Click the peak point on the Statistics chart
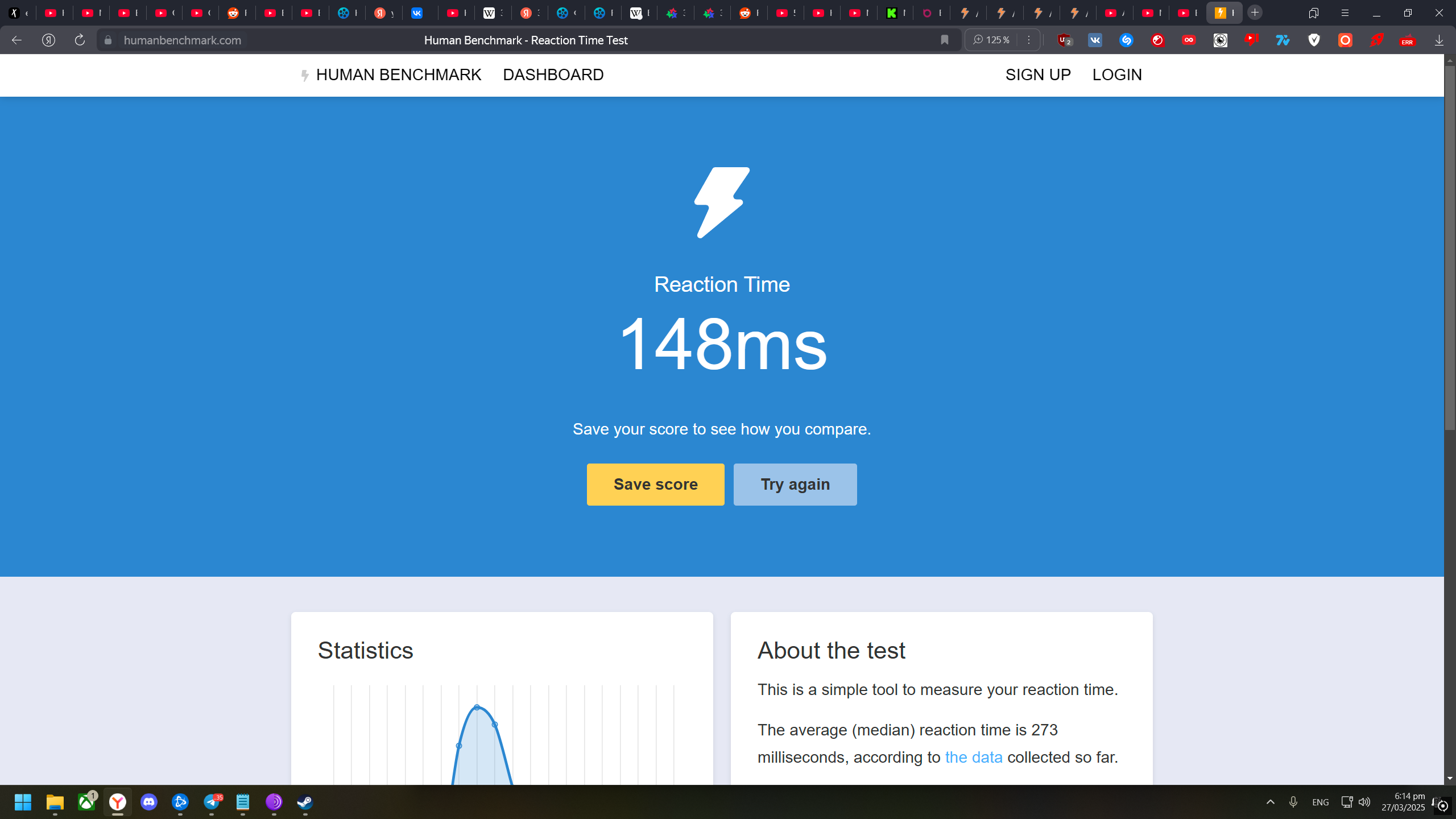Screen dimensions: 1456x819 pyautogui.click(x=477, y=707)
